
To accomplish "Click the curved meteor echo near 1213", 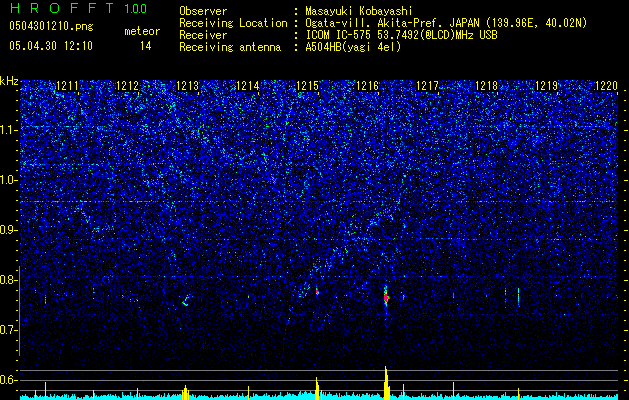I will tap(186, 301).
